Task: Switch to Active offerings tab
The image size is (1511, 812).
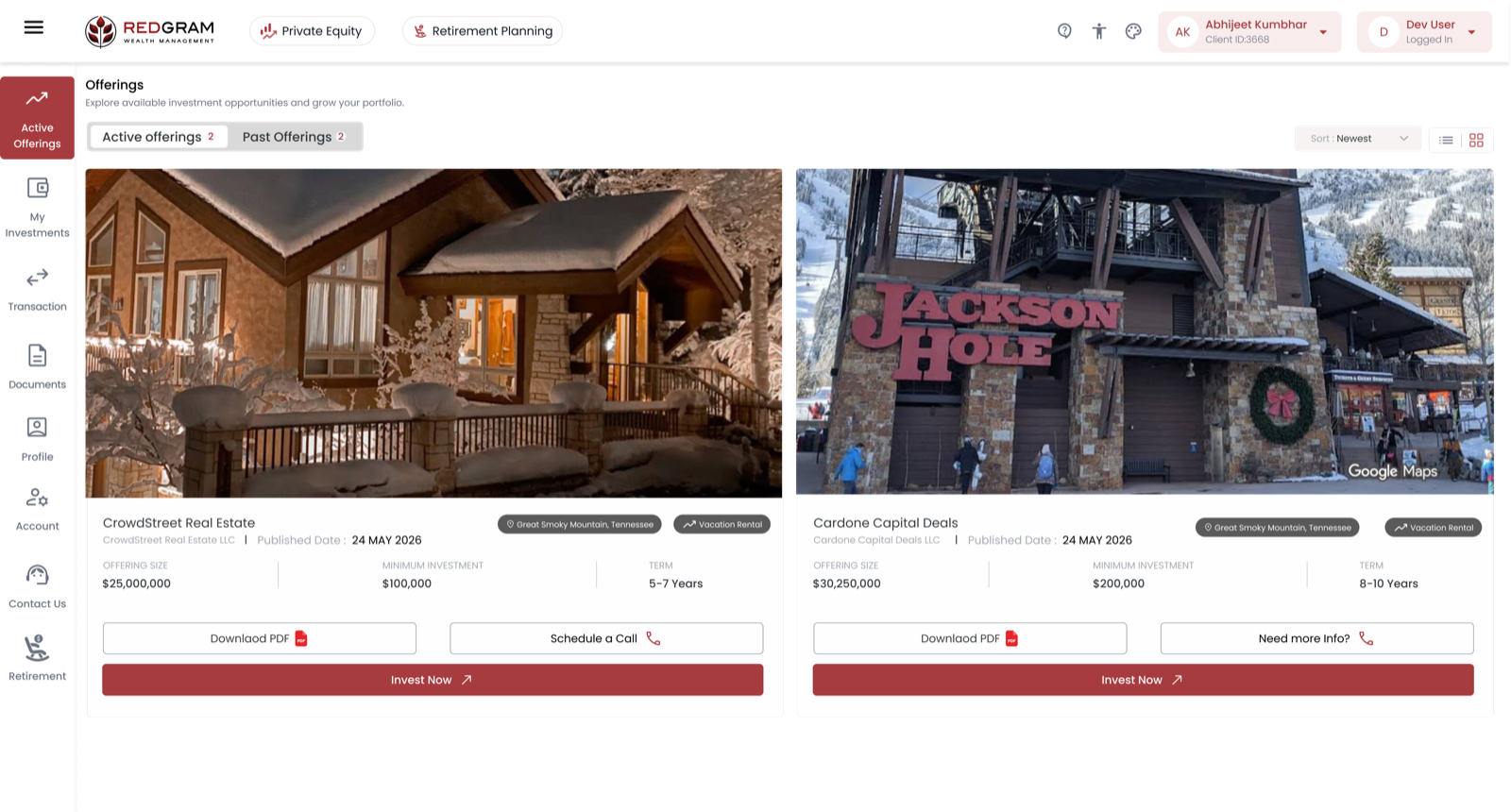Action: point(159,137)
